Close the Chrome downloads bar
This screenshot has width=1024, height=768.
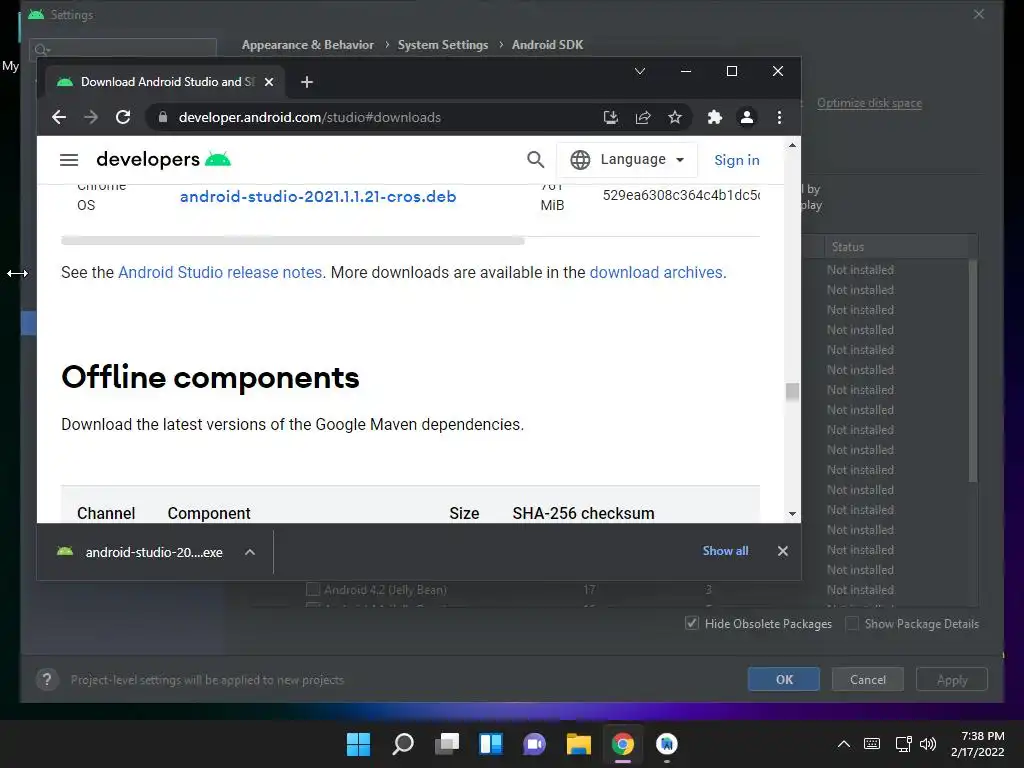pos(782,551)
